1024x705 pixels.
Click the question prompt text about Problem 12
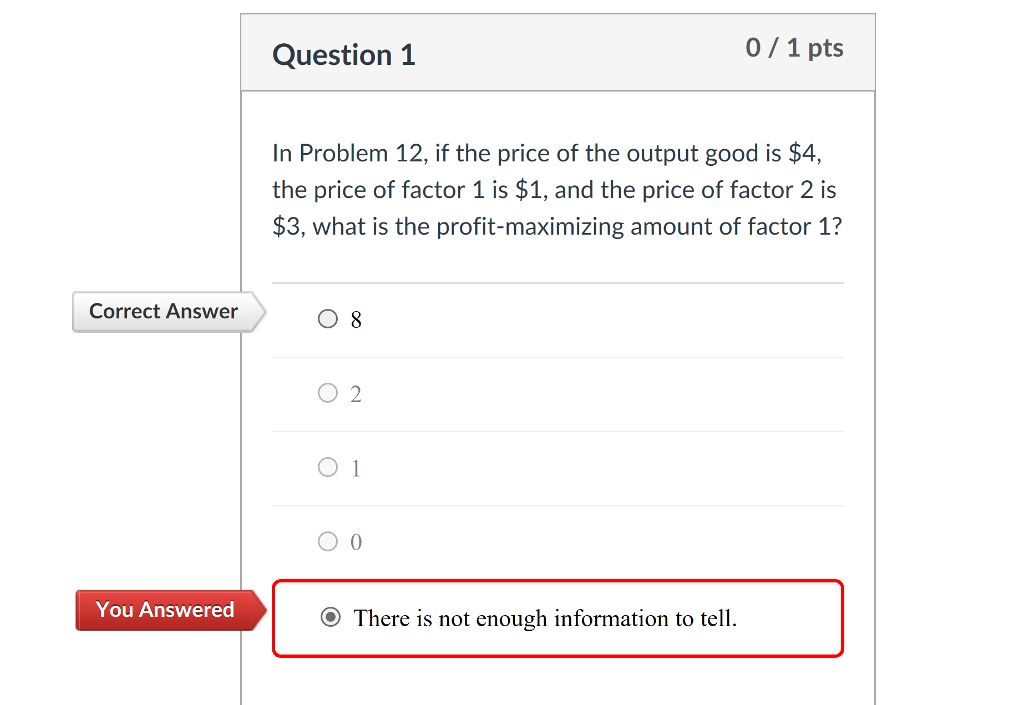(557, 189)
